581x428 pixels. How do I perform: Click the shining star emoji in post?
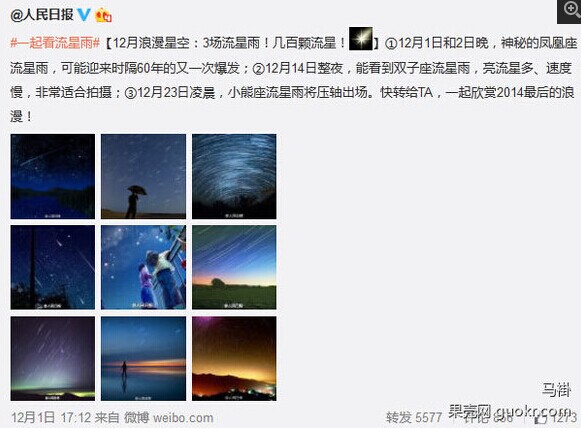click(361, 39)
